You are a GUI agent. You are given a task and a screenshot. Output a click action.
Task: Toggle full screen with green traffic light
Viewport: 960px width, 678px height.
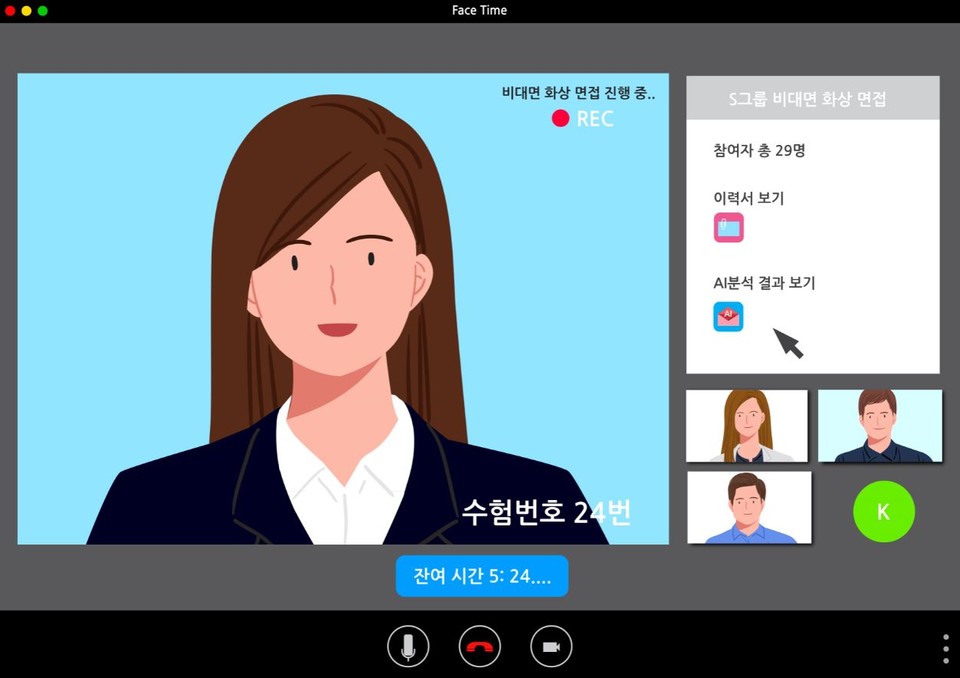40,8
